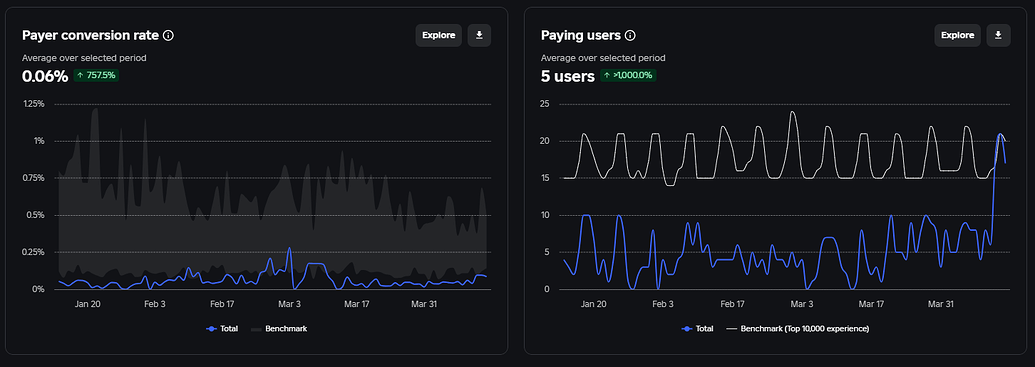Toggle Benchmark legend in Payer conversion chart
This screenshot has height=367, width=1035.
coord(279,328)
